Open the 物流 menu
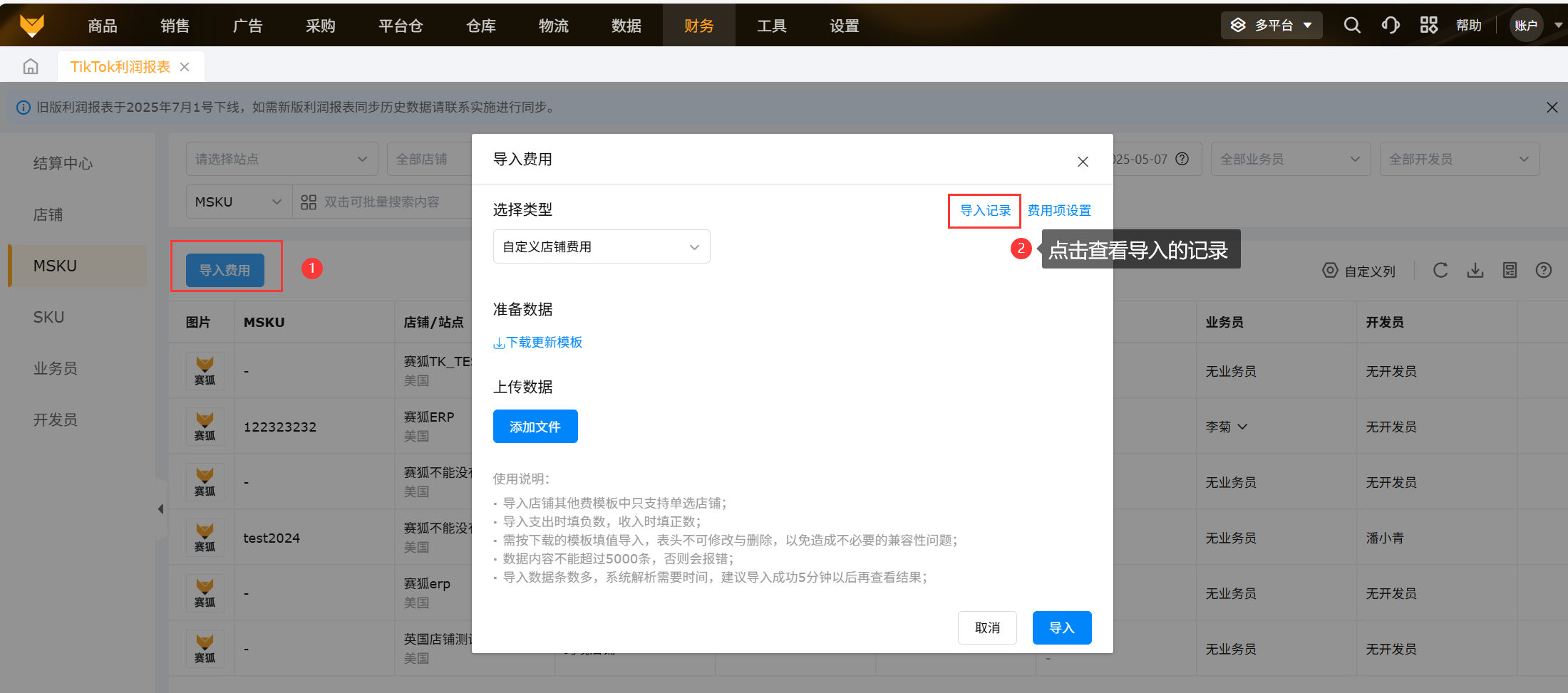This screenshot has height=693, width=1568. pyautogui.click(x=554, y=26)
